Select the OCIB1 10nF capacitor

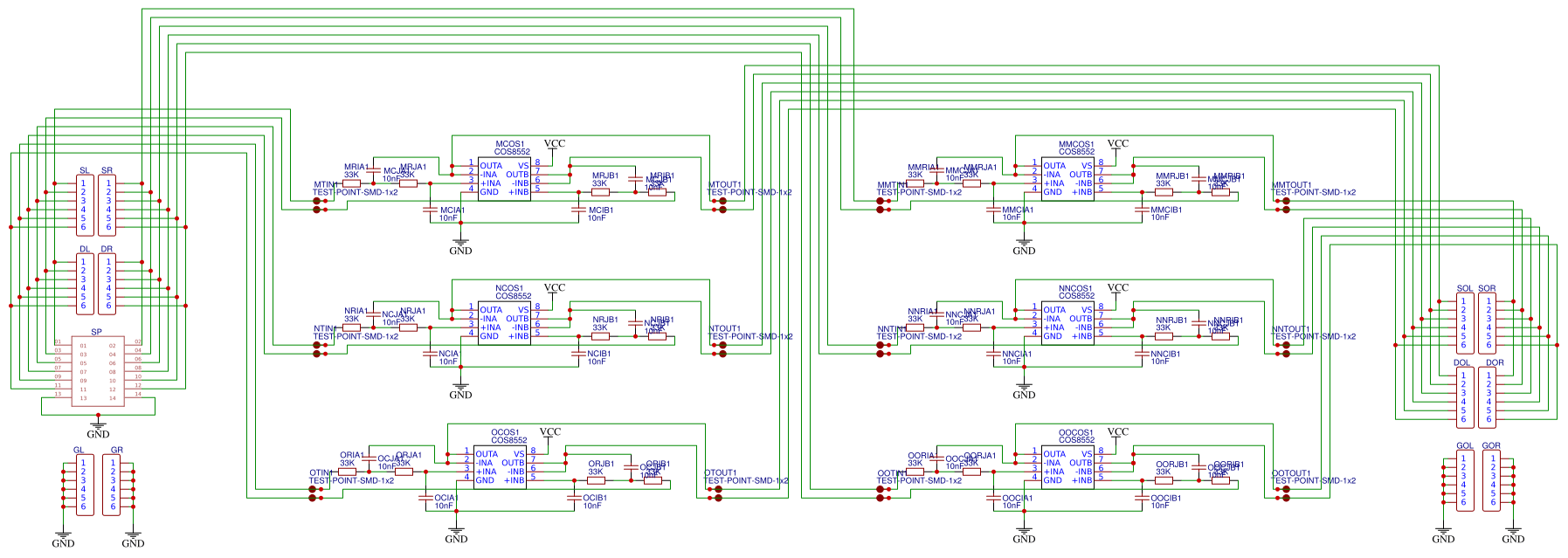click(574, 498)
